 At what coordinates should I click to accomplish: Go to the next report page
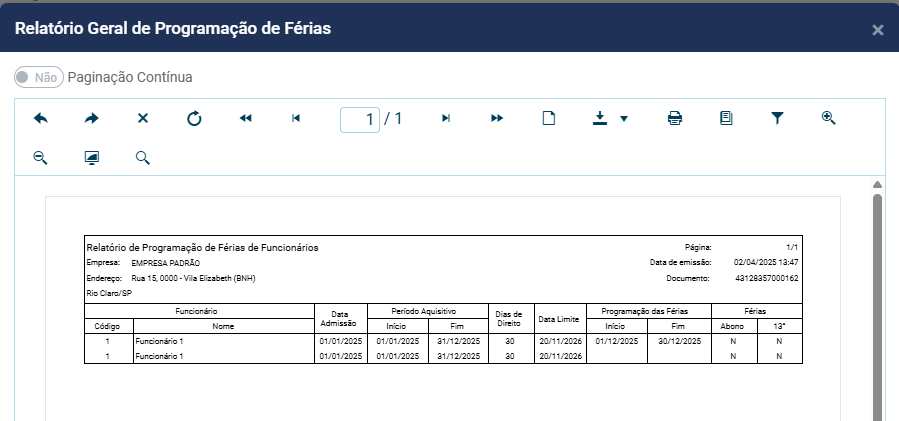(446, 118)
